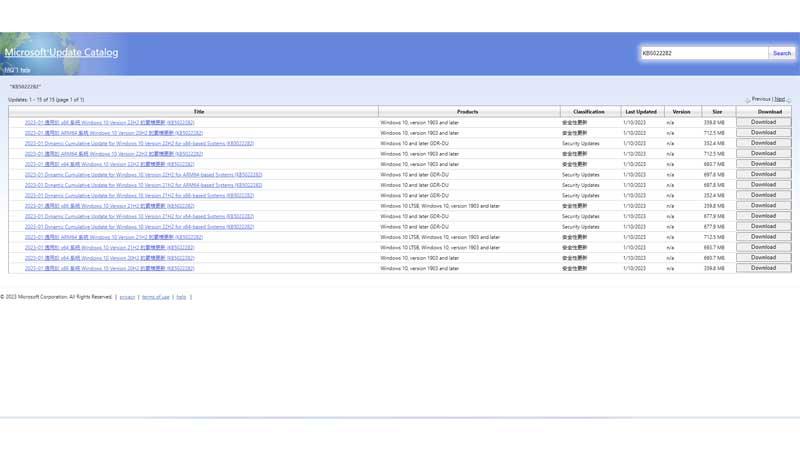The height and width of the screenshot is (450, 800).
Task: Download Dynamic Update 22H2 for x64-based Systems
Action: click(763, 227)
